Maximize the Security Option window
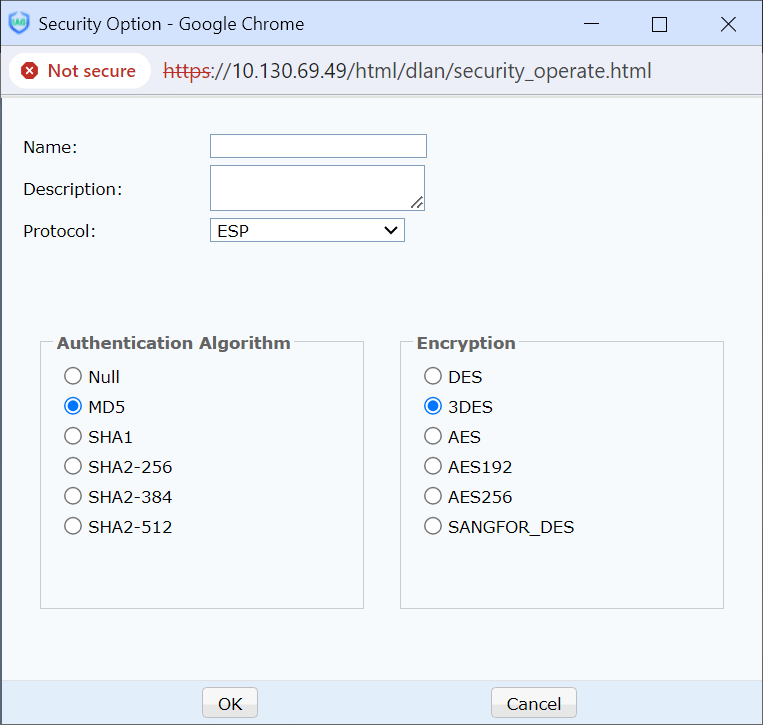 (x=659, y=24)
